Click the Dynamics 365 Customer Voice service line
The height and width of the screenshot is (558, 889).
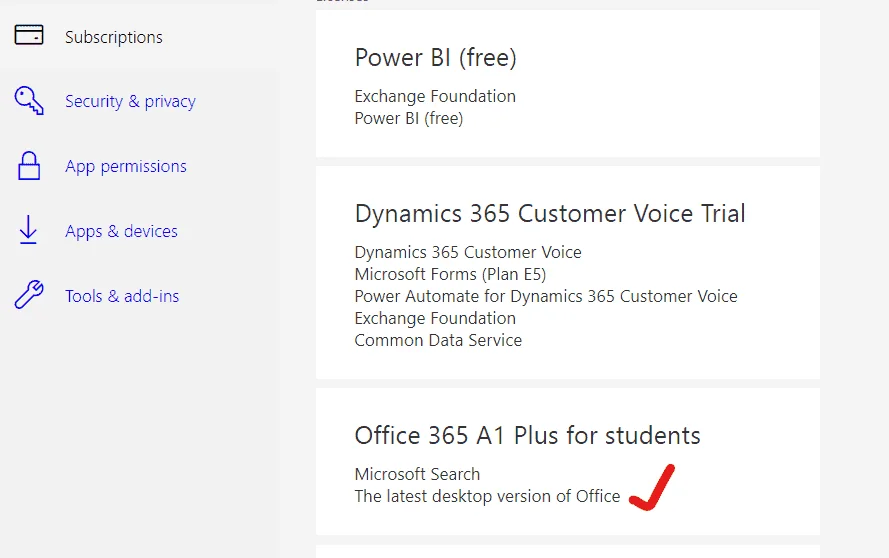point(468,252)
